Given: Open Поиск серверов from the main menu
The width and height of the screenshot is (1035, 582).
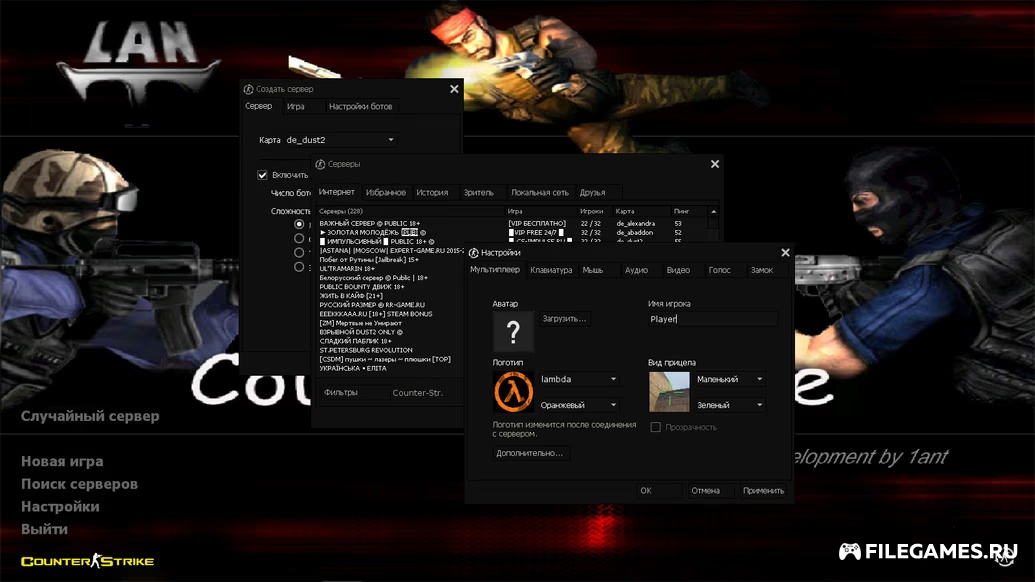Looking at the screenshot, I should point(79,484).
